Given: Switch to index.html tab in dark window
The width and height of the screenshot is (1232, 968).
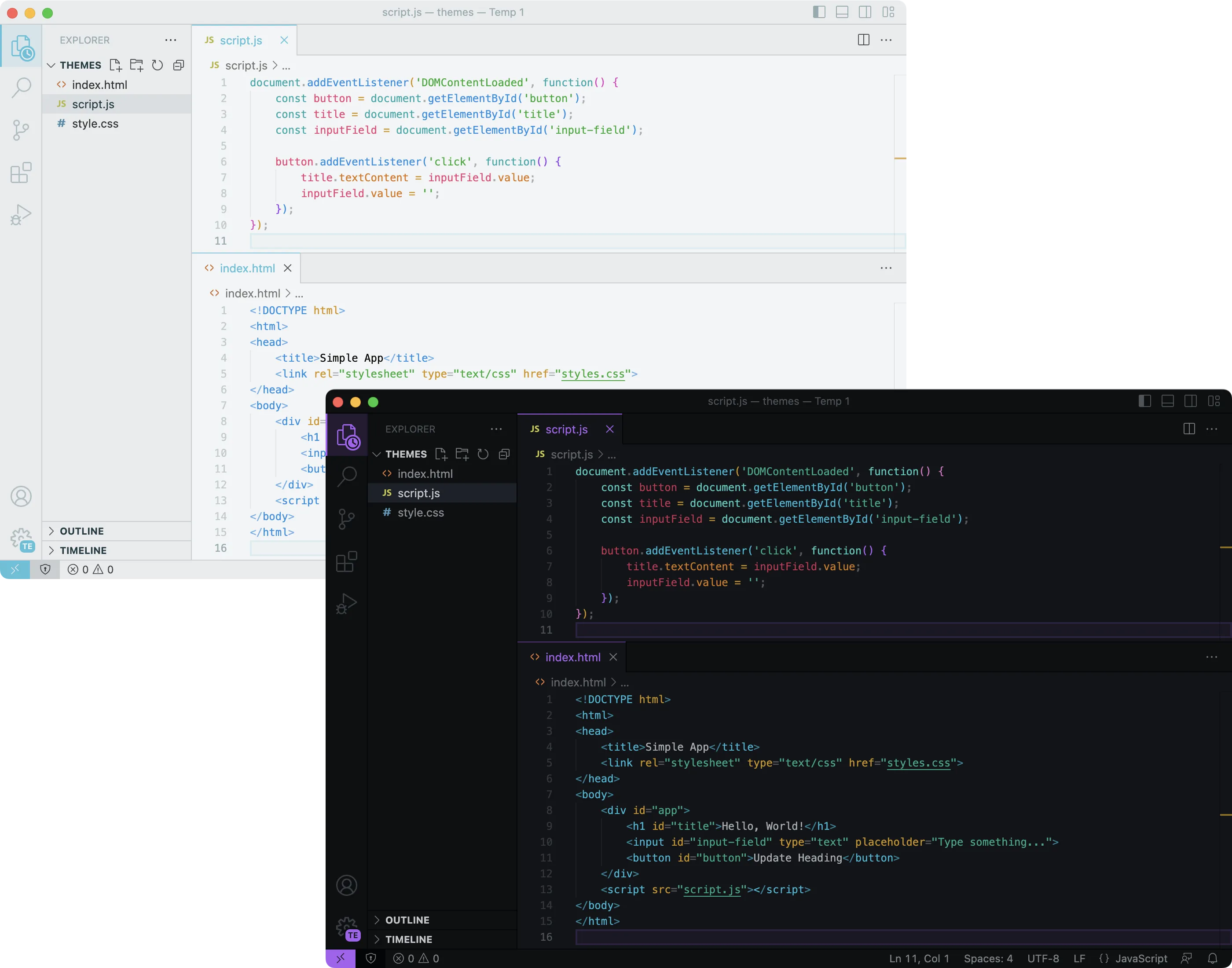Looking at the screenshot, I should (572, 657).
